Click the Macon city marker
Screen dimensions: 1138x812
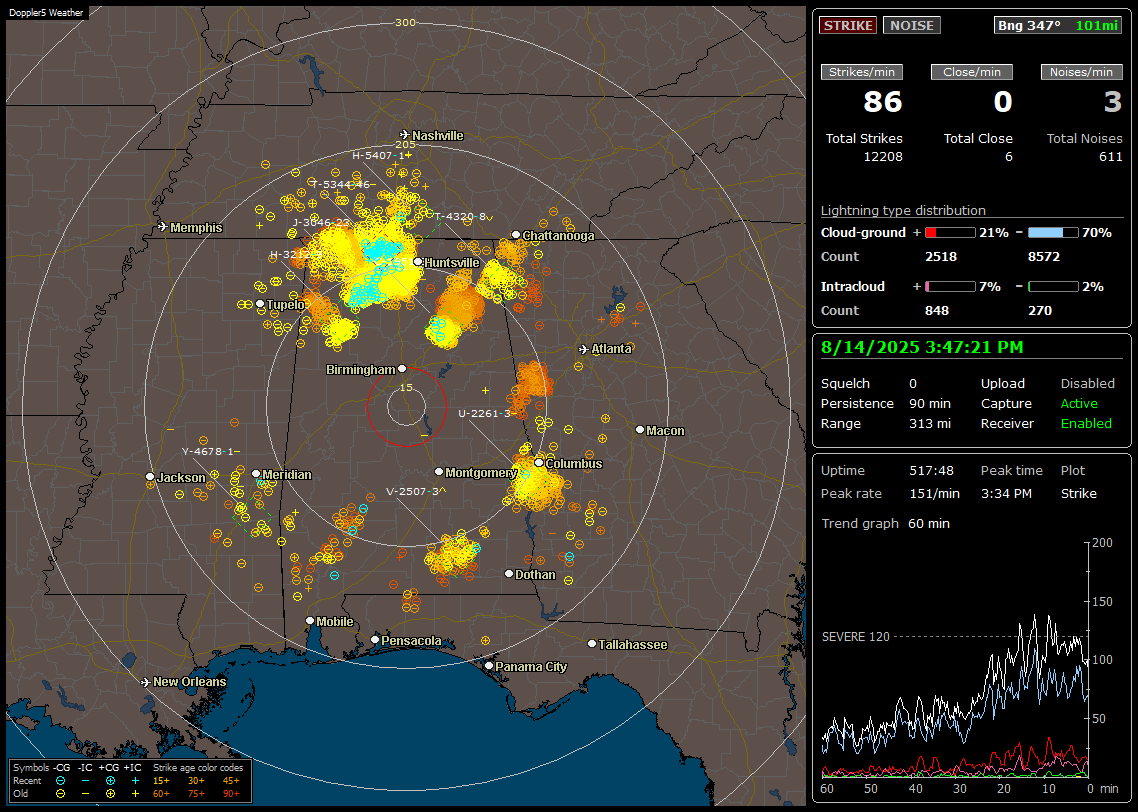pos(640,430)
